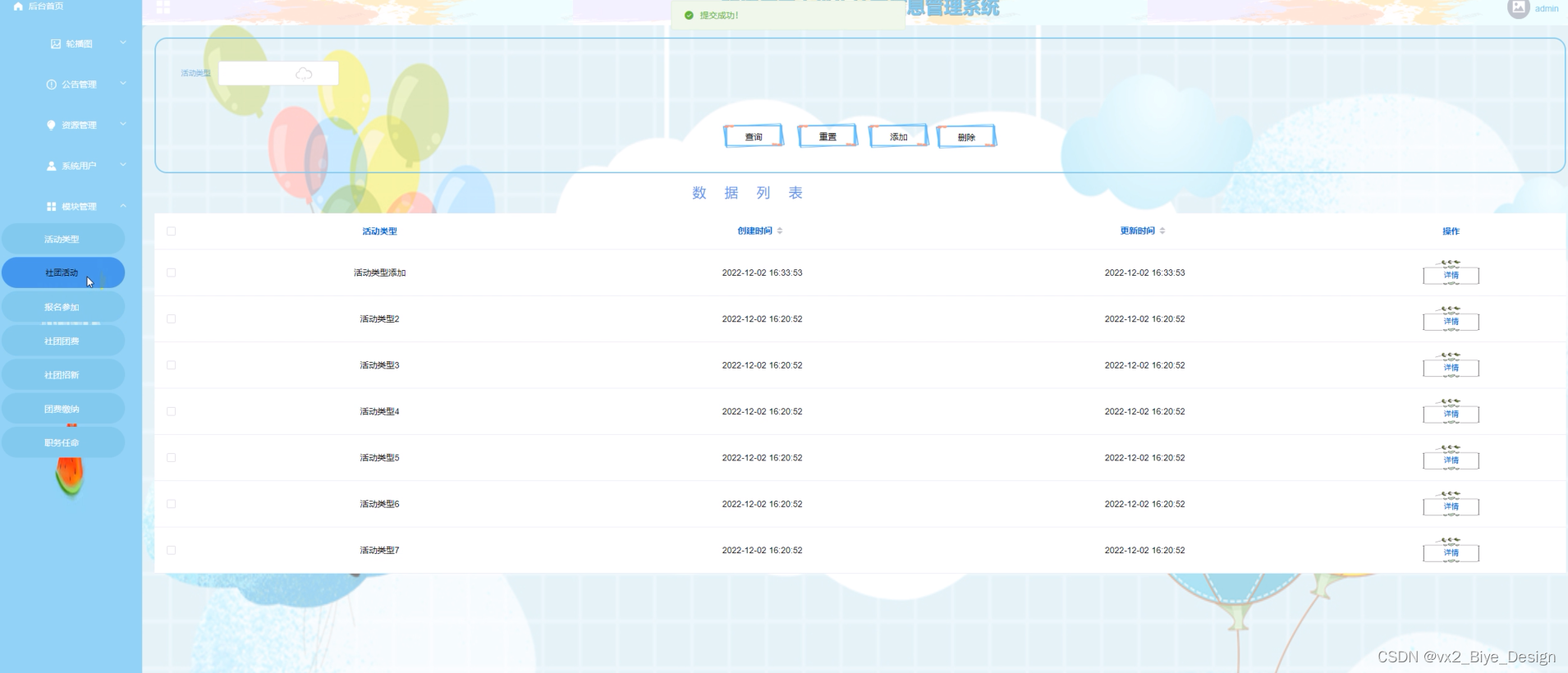This screenshot has width=1568, height=673.
Task: Click the home icon beside 后台首页
Action: pos(18,6)
